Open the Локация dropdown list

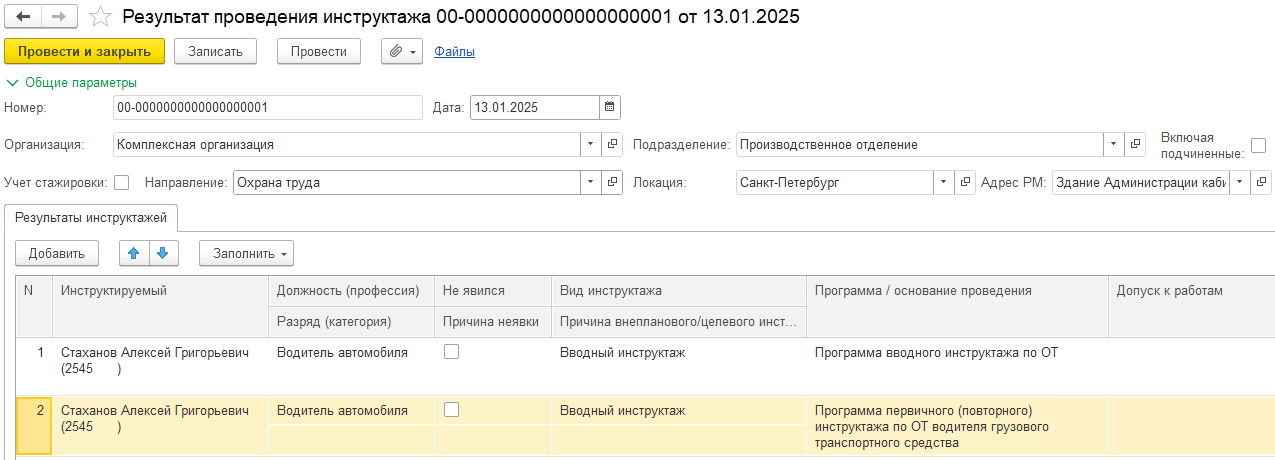tap(943, 182)
